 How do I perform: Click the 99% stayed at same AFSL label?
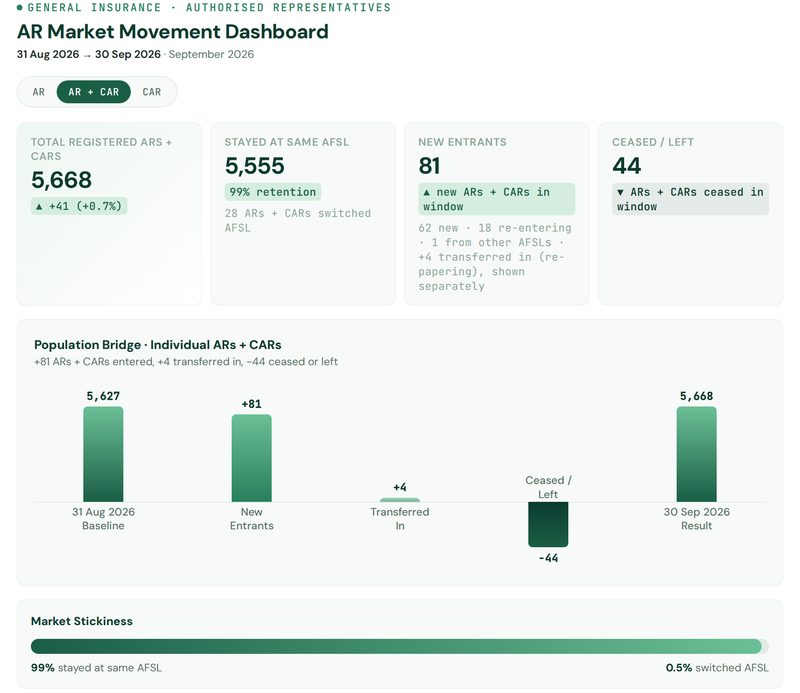click(96, 667)
